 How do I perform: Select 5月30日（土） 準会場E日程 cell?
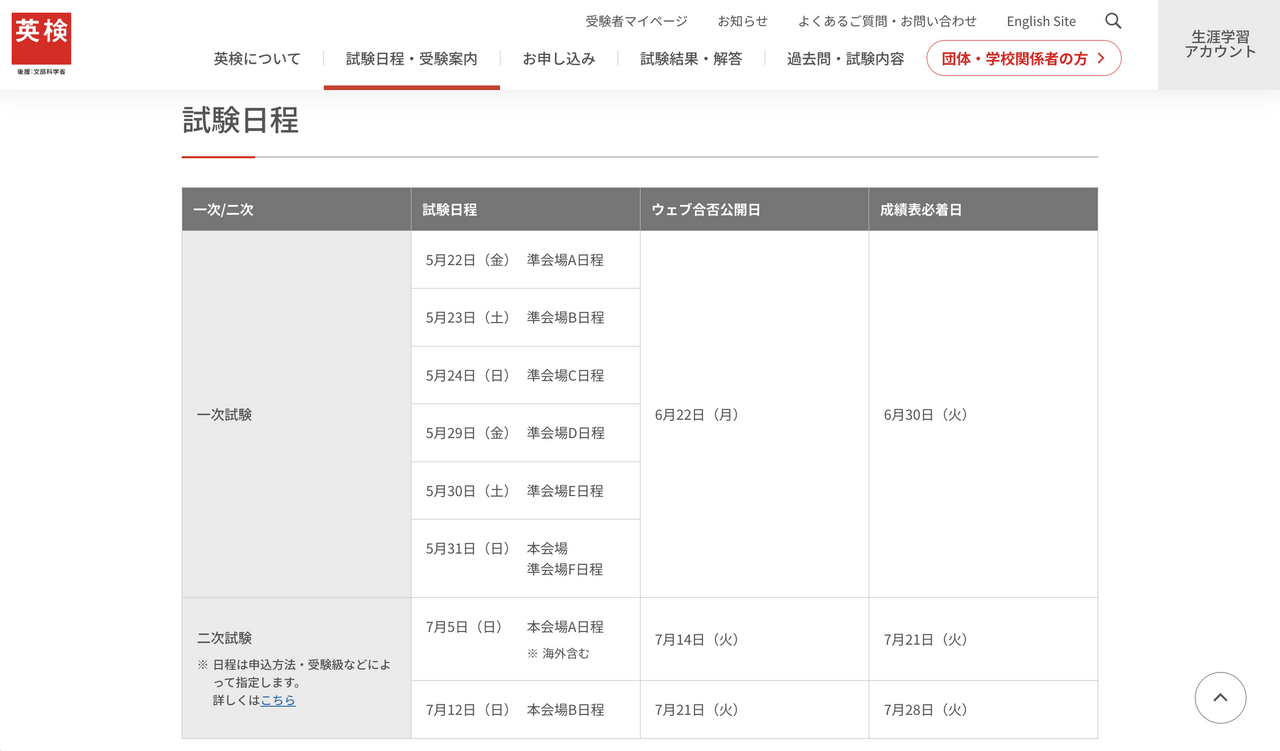click(525, 491)
